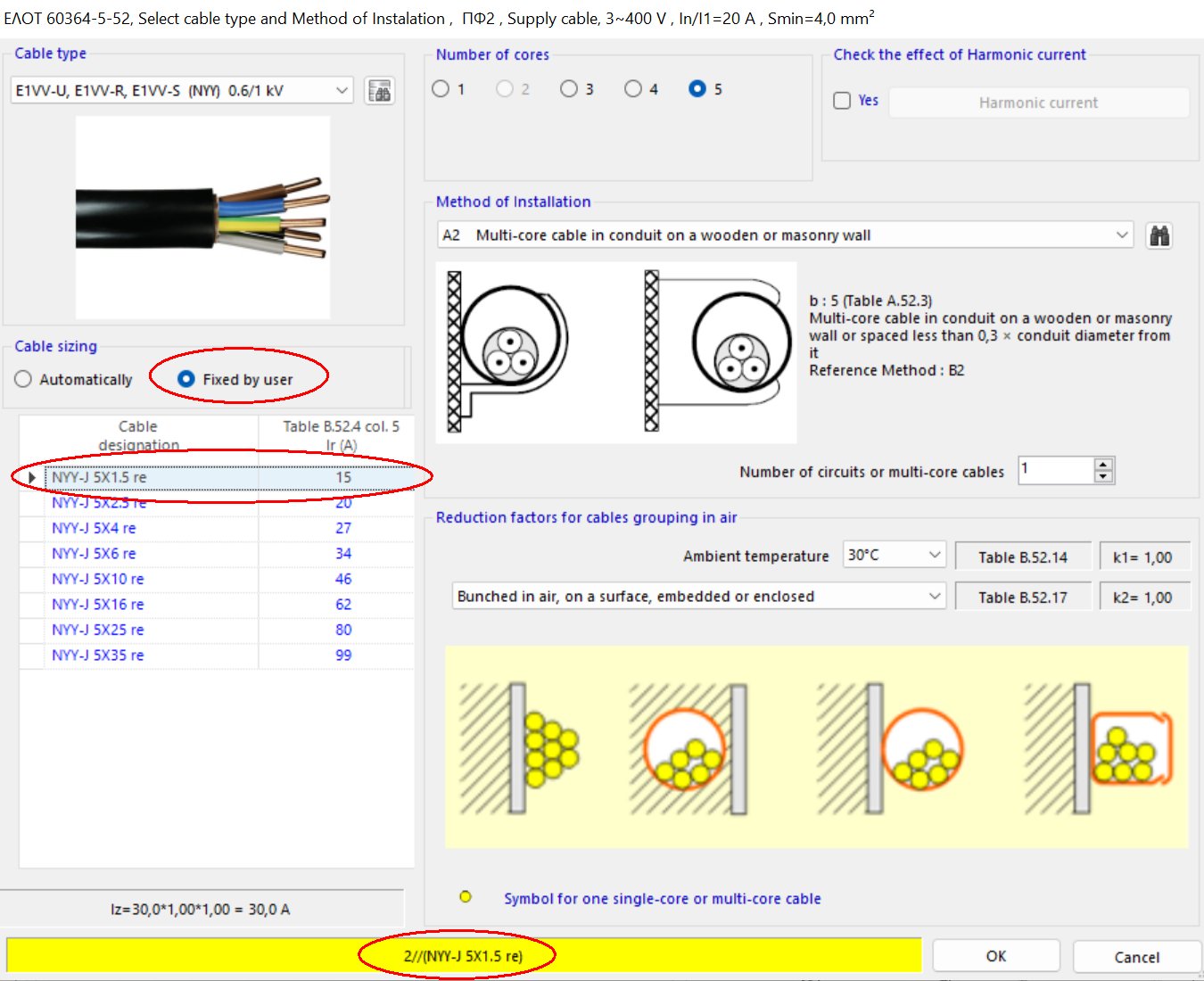
Task: Click the Harmonic current button
Action: coord(1037,102)
